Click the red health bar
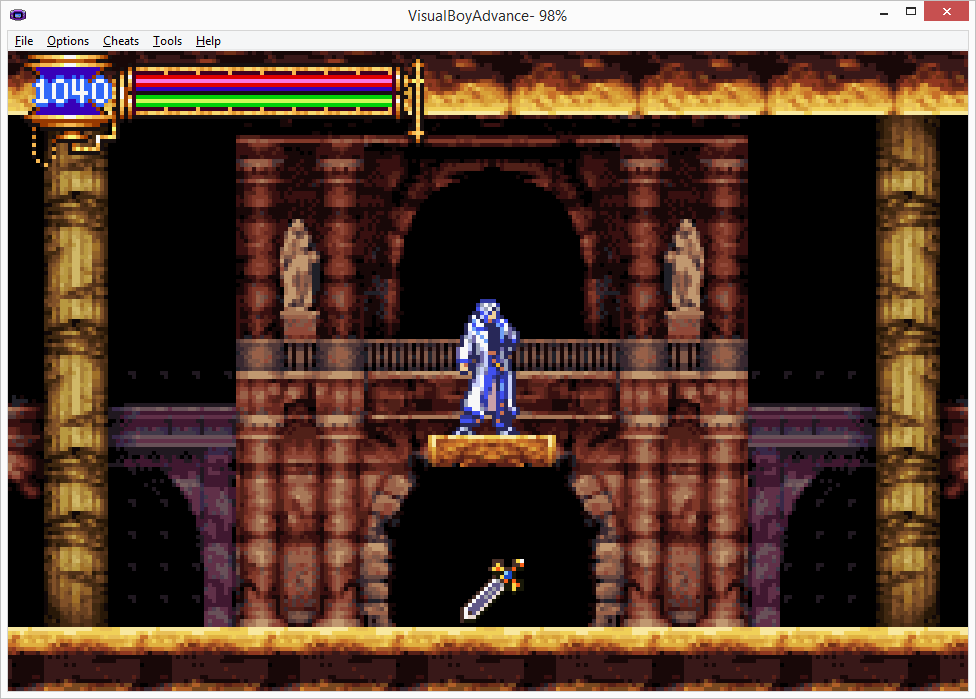This screenshot has height=699, width=976. [x=263, y=80]
